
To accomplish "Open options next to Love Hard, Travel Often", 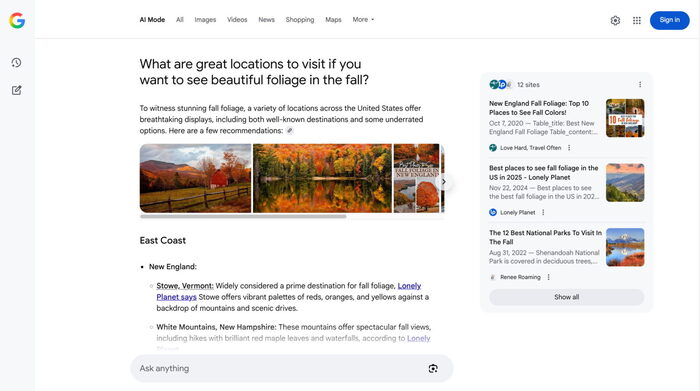I will tap(569, 148).
